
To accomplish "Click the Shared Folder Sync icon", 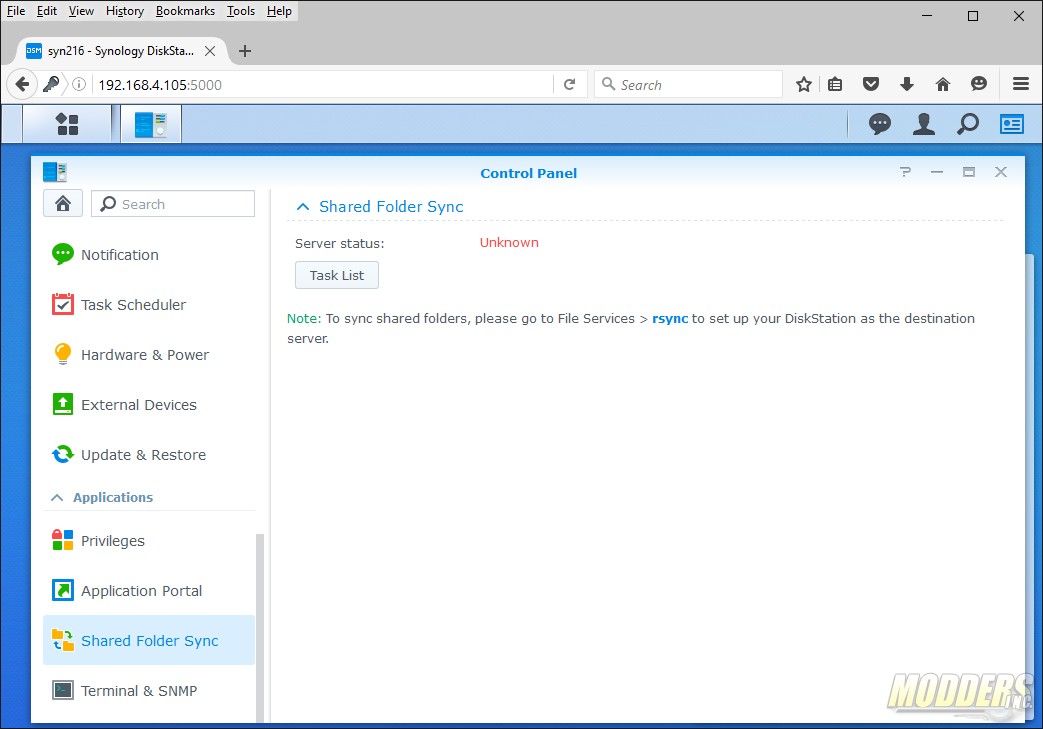I will click(x=63, y=640).
